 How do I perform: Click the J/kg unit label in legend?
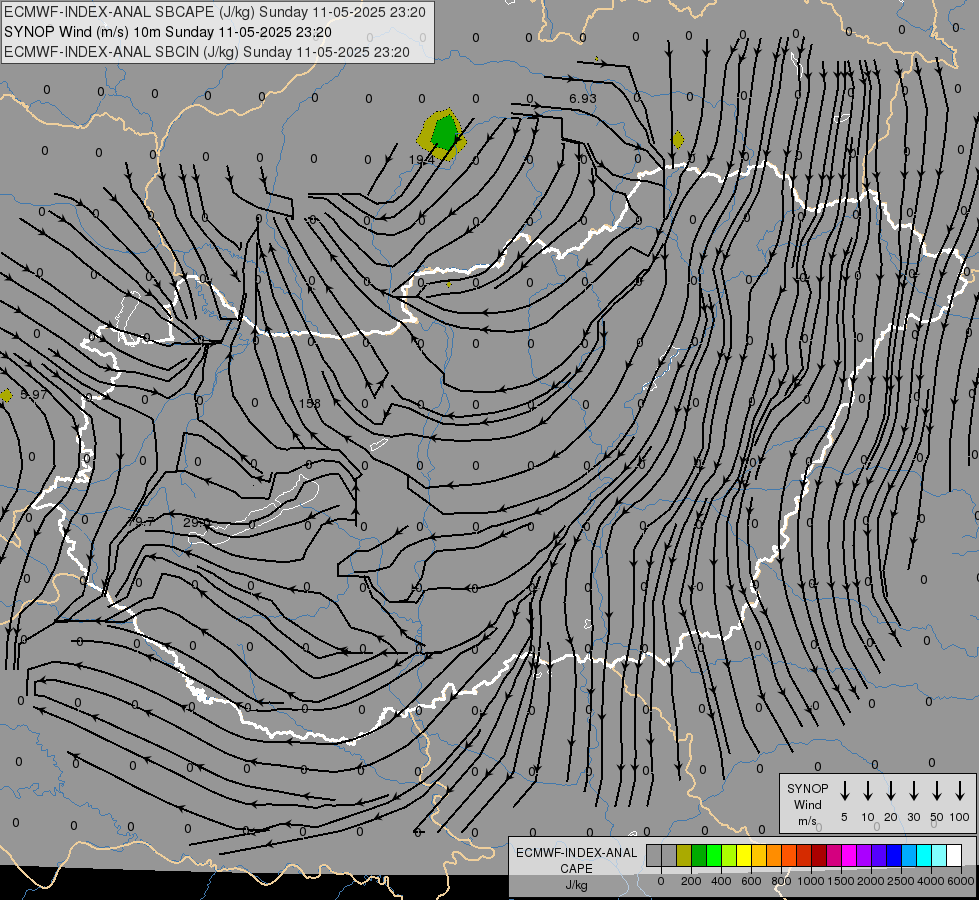[576, 885]
